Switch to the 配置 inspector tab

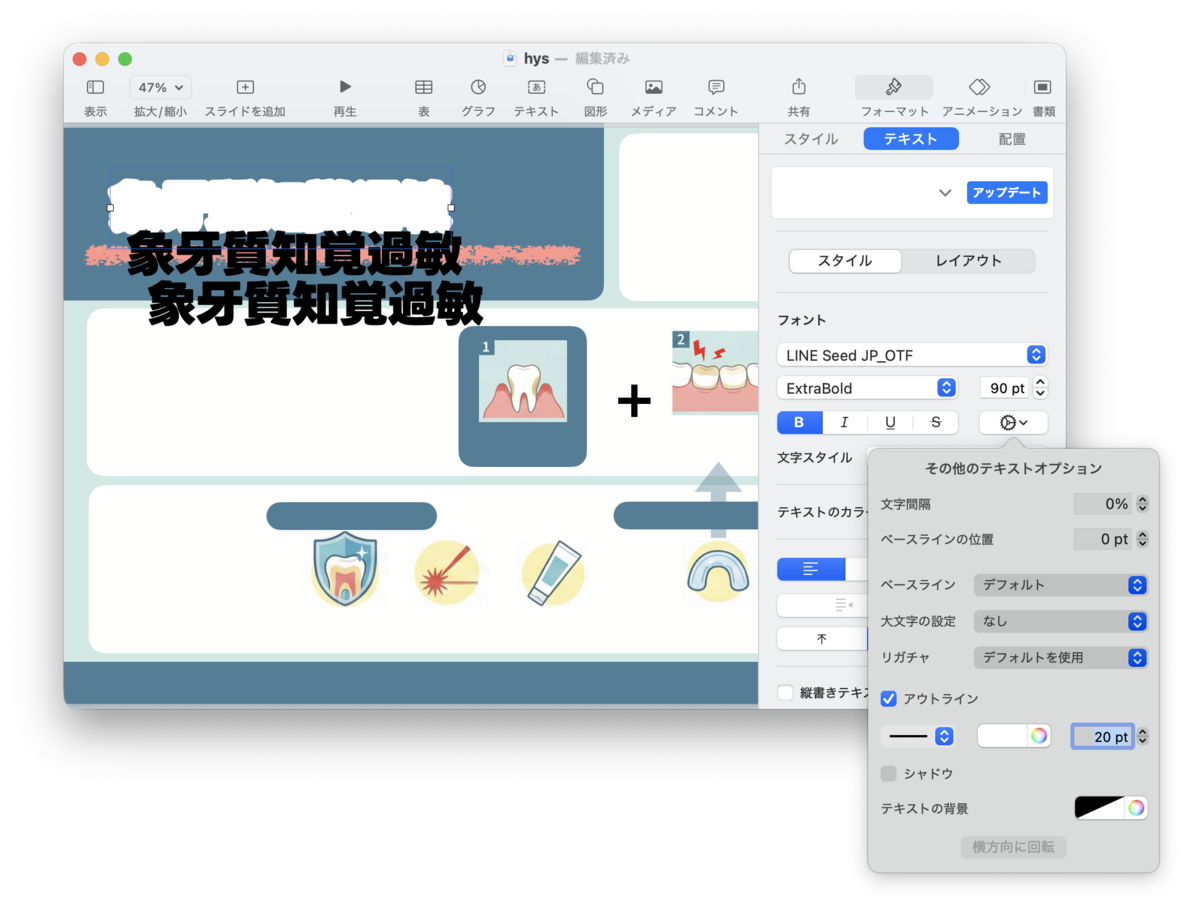[x=1012, y=139]
